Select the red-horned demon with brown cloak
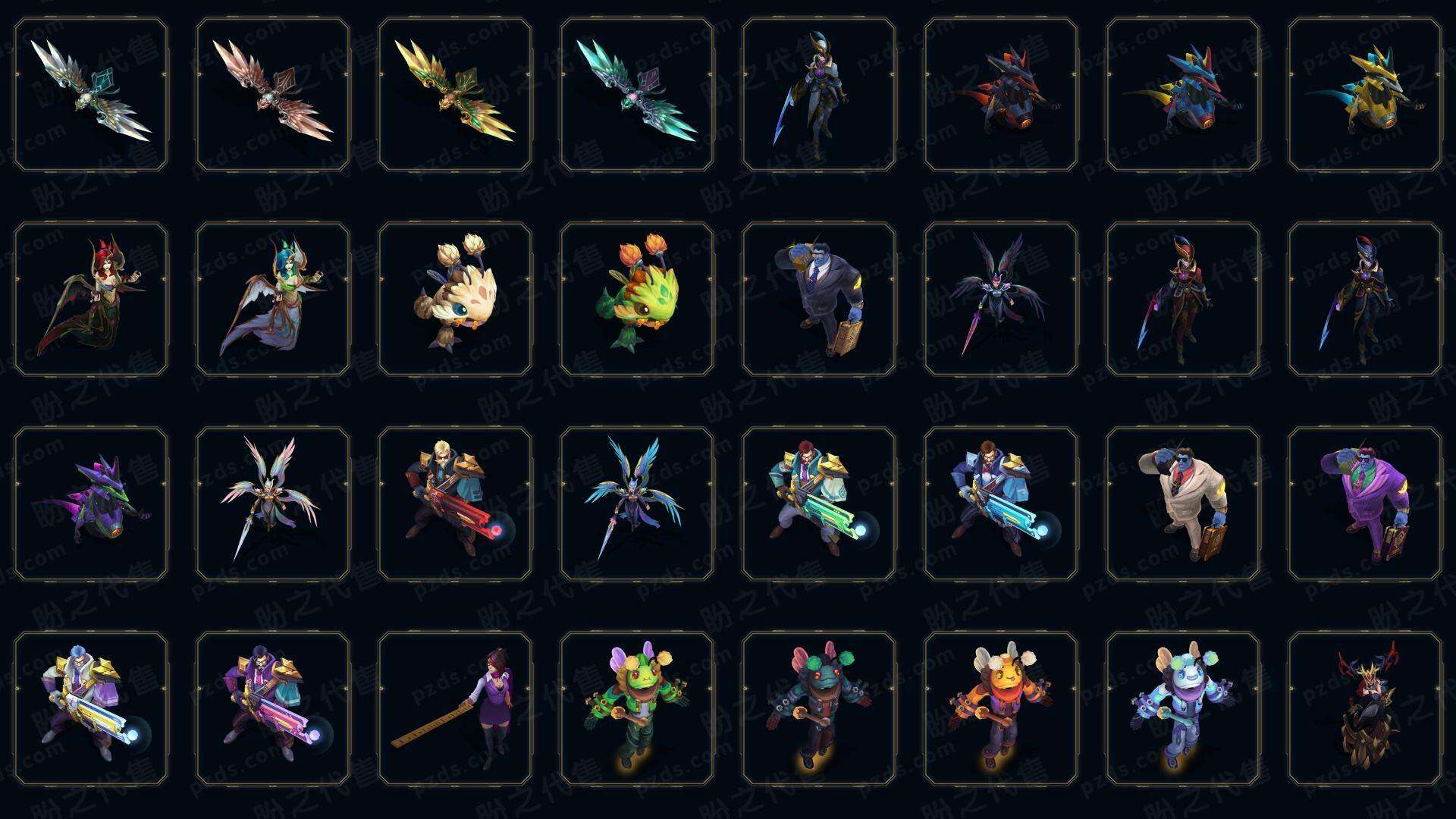 (1365, 708)
